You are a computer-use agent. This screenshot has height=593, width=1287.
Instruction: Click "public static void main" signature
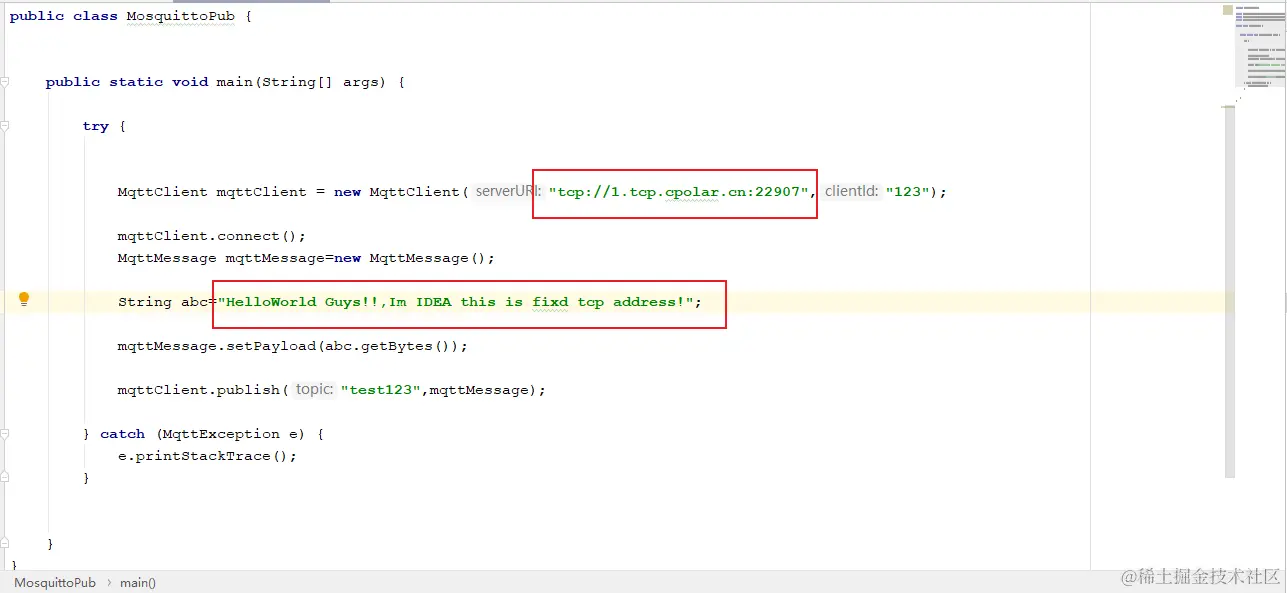click(149, 82)
